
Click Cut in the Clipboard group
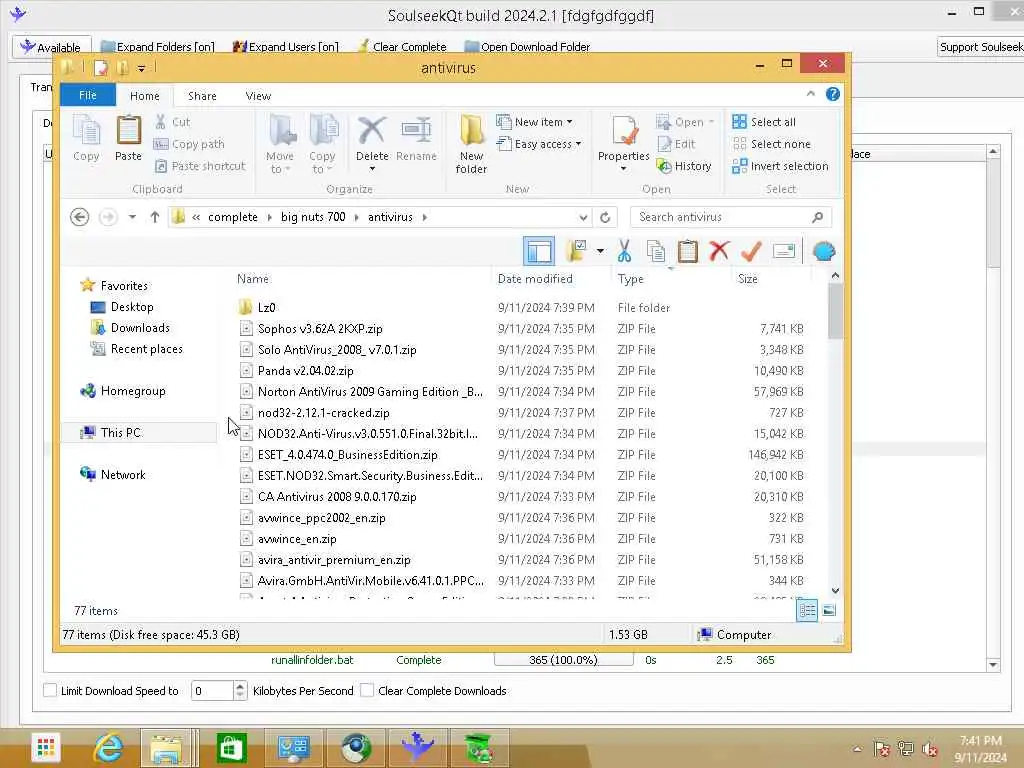(173, 122)
